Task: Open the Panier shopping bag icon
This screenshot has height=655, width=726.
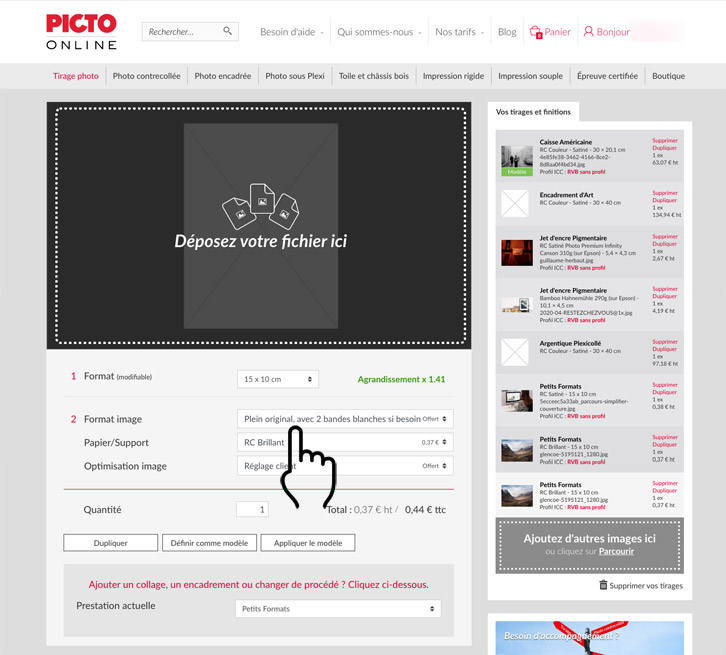Action: pyautogui.click(x=536, y=32)
